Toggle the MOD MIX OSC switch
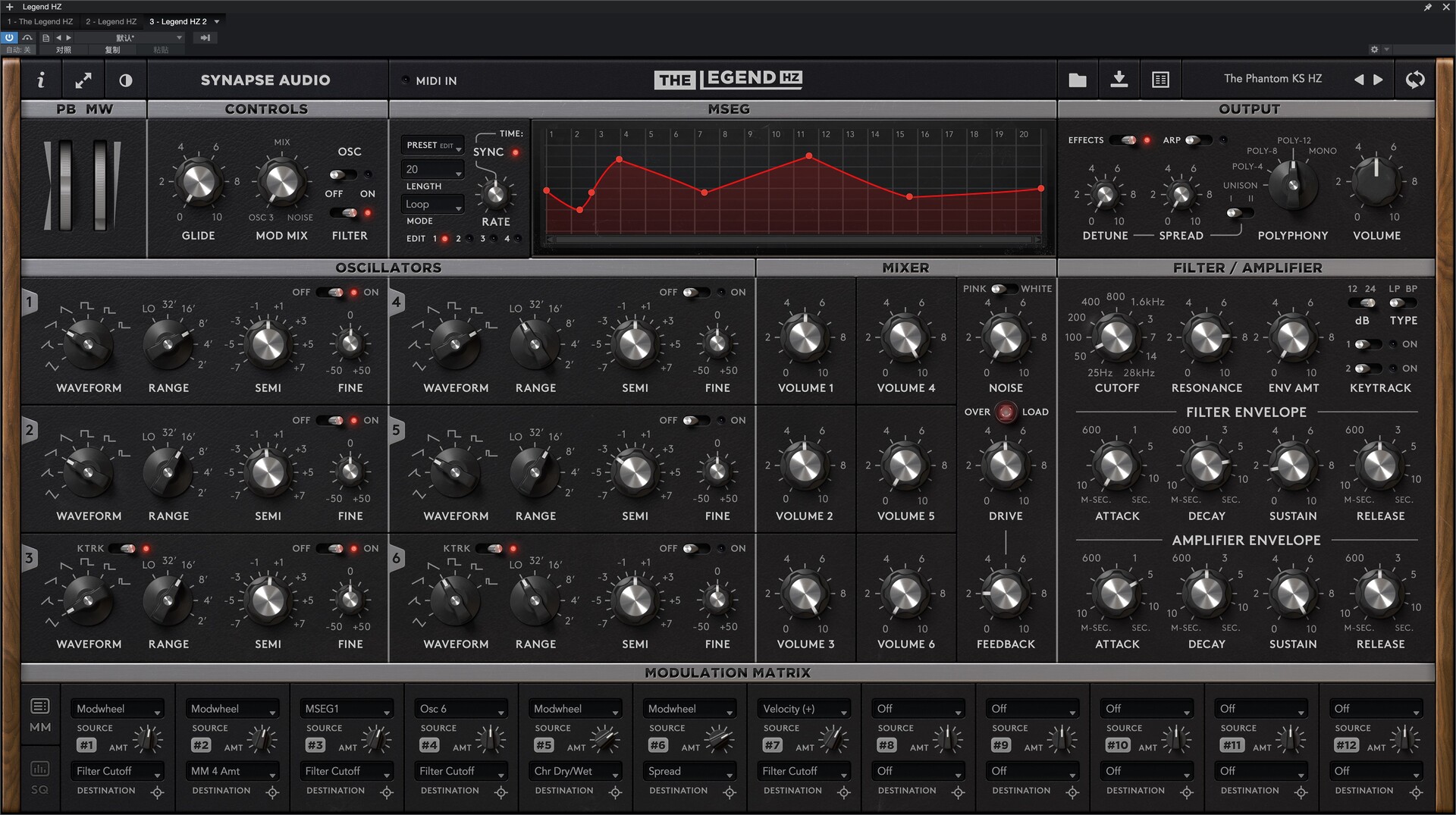 coord(343,174)
